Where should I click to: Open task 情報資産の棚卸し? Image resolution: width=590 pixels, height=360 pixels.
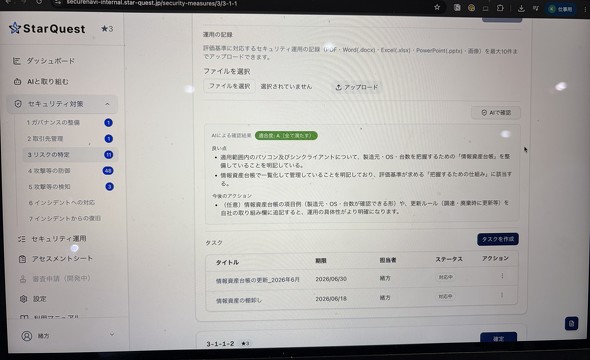(239, 300)
